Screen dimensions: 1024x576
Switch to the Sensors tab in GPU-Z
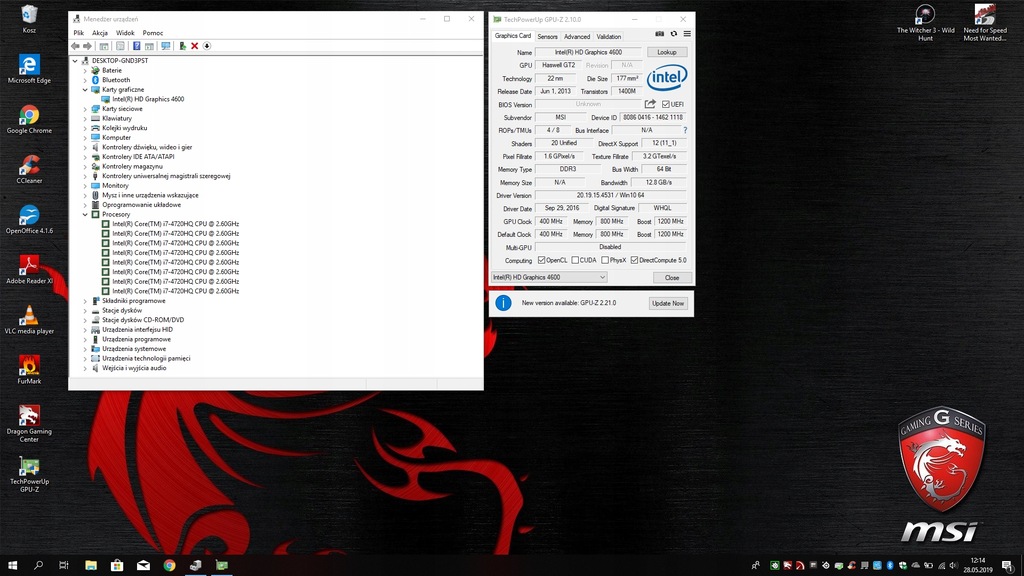pos(547,37)
